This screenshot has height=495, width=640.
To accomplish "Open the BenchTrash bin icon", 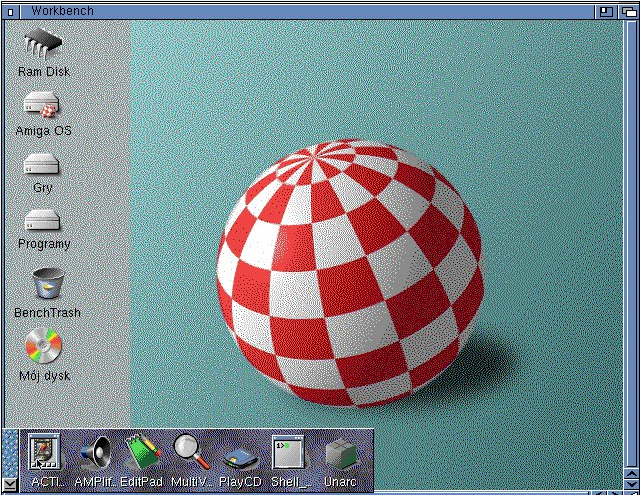I will [48, 283].
